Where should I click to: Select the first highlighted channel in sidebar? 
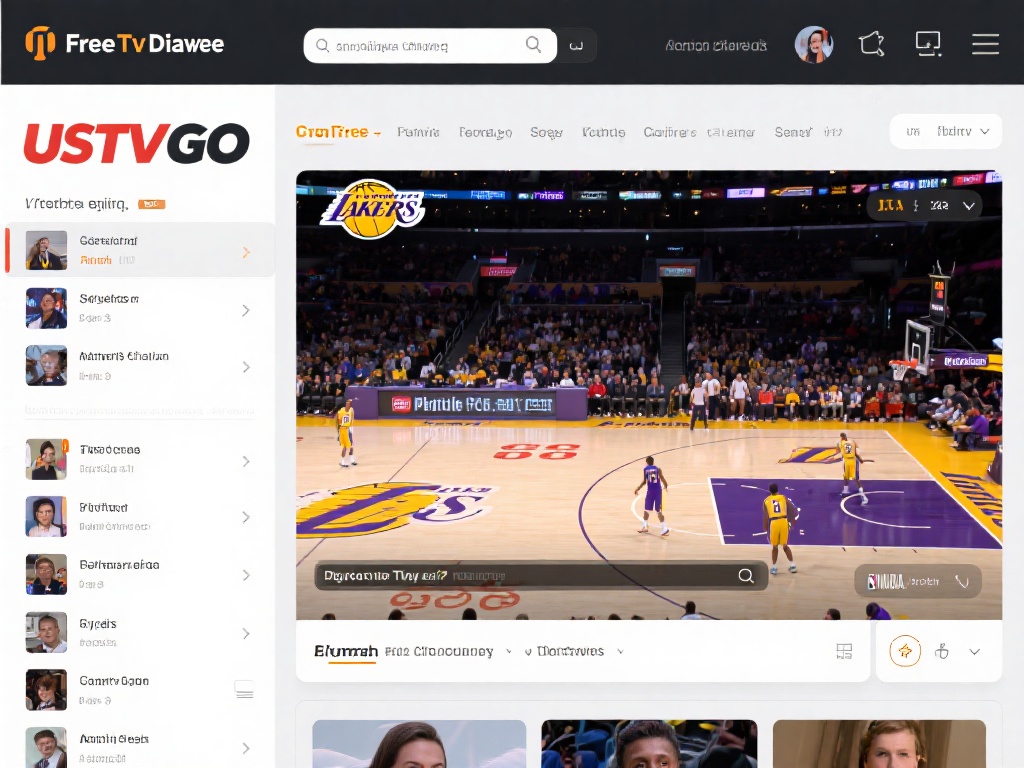[140, 250]
